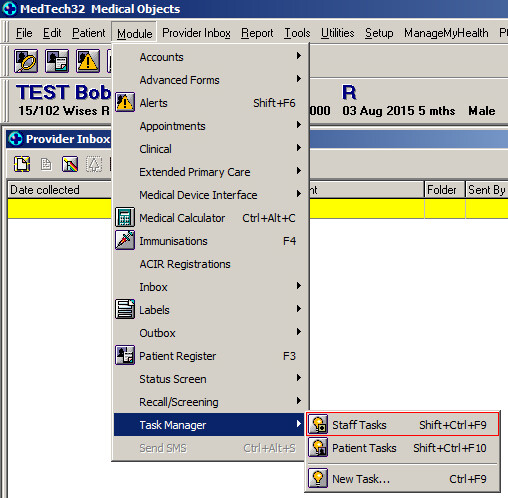The image size is (508, 498).
Task: Expand the Status Screen submenu
Action: tap(211, 379)
